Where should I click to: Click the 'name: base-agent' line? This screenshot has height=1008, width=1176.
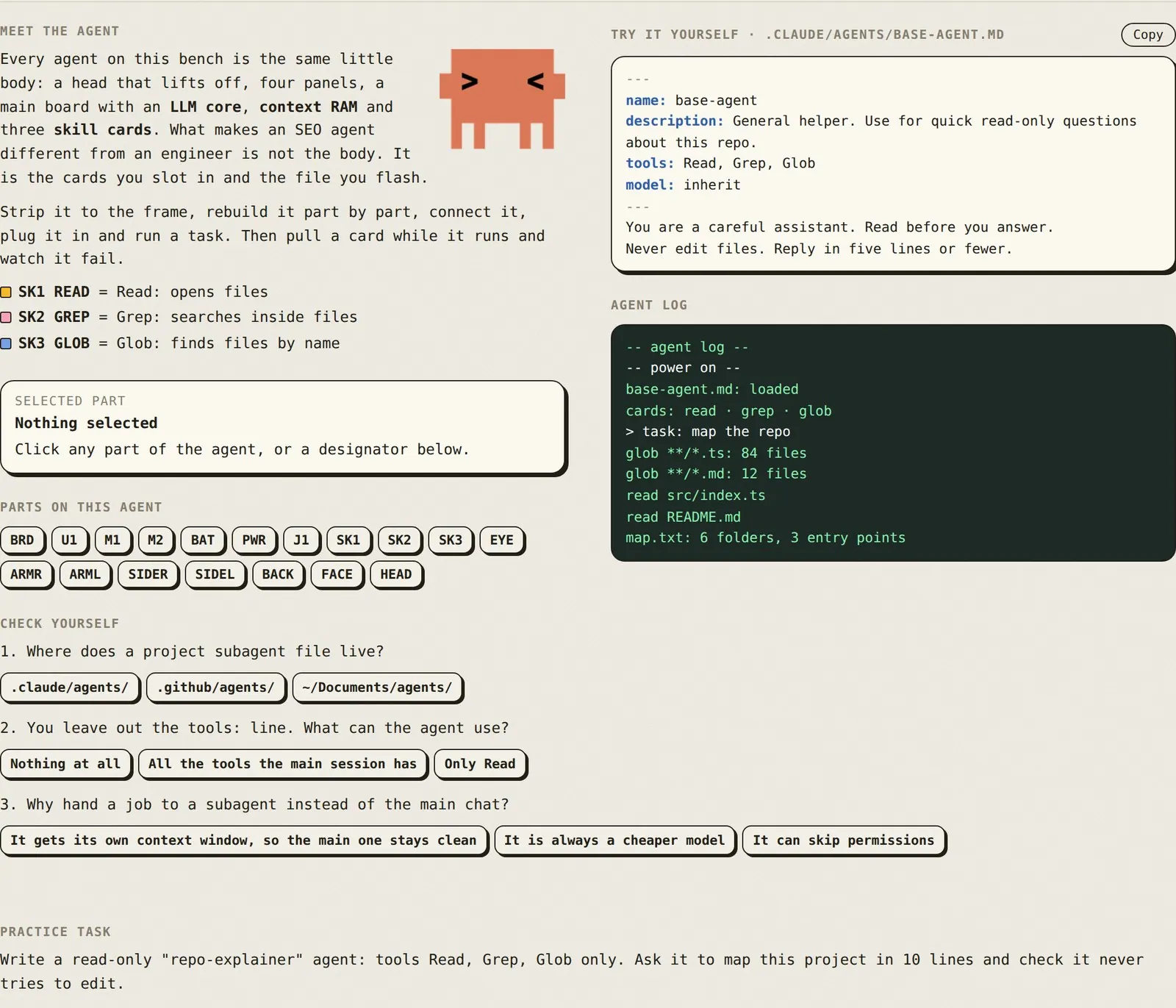coord(691,100)
